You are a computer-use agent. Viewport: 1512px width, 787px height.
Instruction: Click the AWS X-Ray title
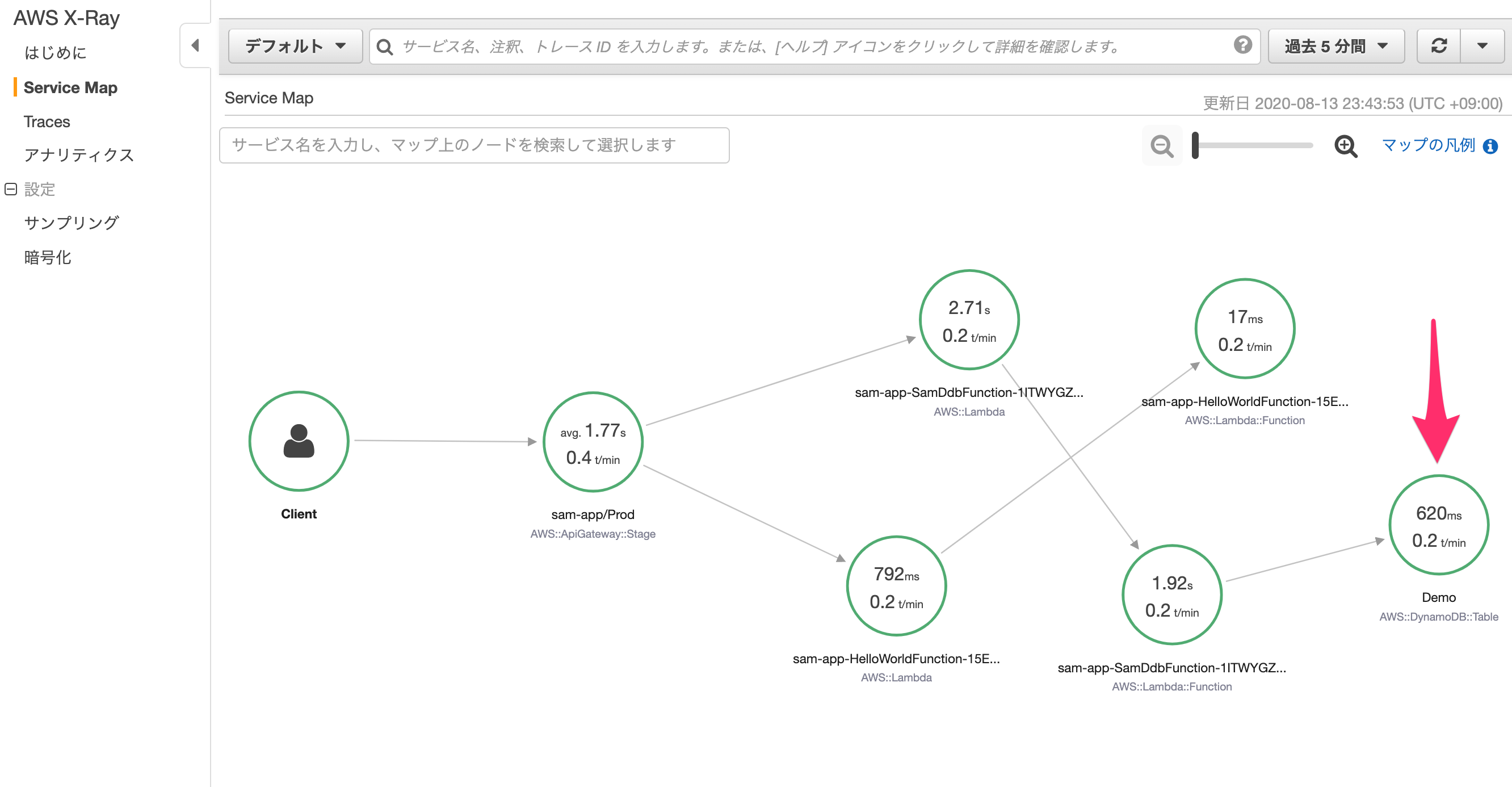66,18
